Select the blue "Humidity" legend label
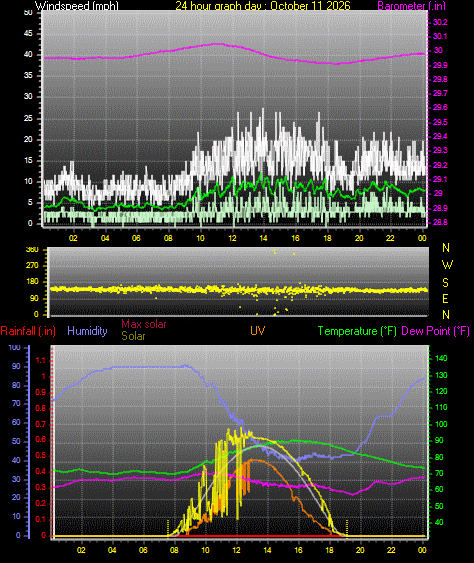 pyautogui.click(x=87, y=331)
